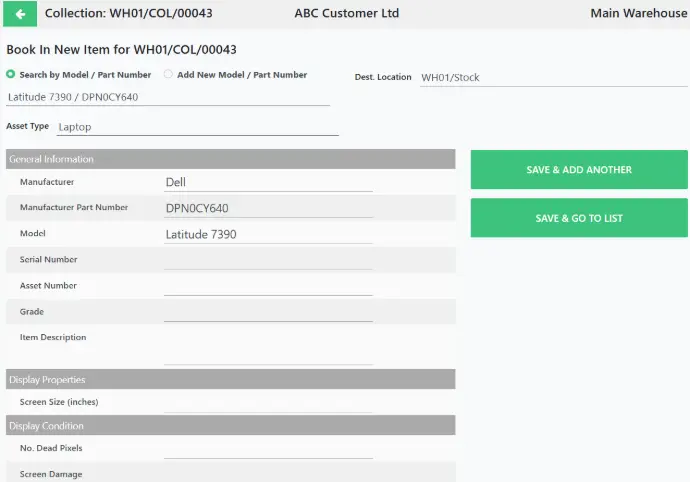The height and width of the screenshot is (482, 690).
Task: Click the Screen Size (inches) field
Action: coord(268,403)
